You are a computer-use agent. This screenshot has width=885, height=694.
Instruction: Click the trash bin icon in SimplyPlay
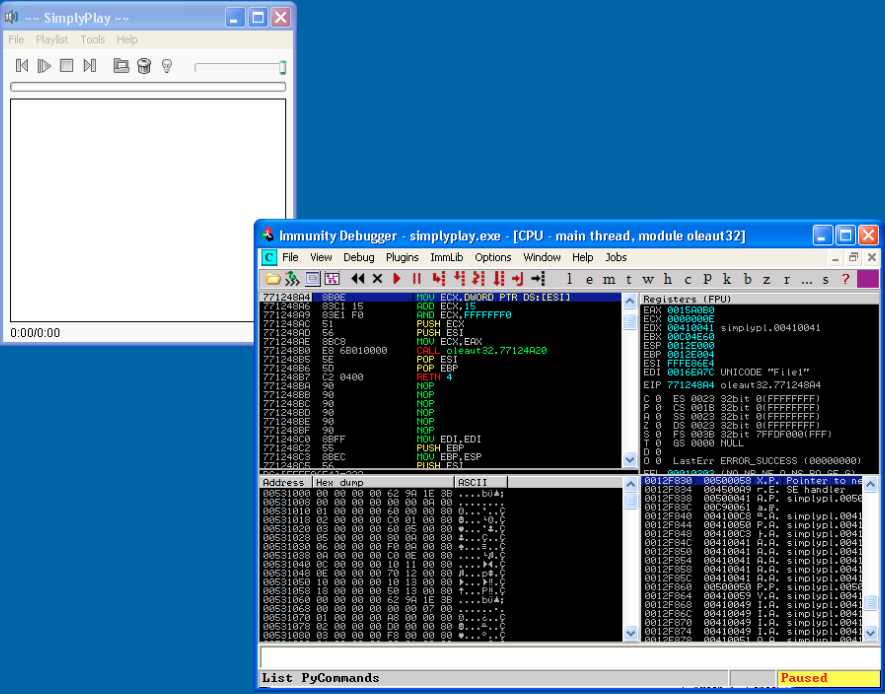[x=144, y=66]
